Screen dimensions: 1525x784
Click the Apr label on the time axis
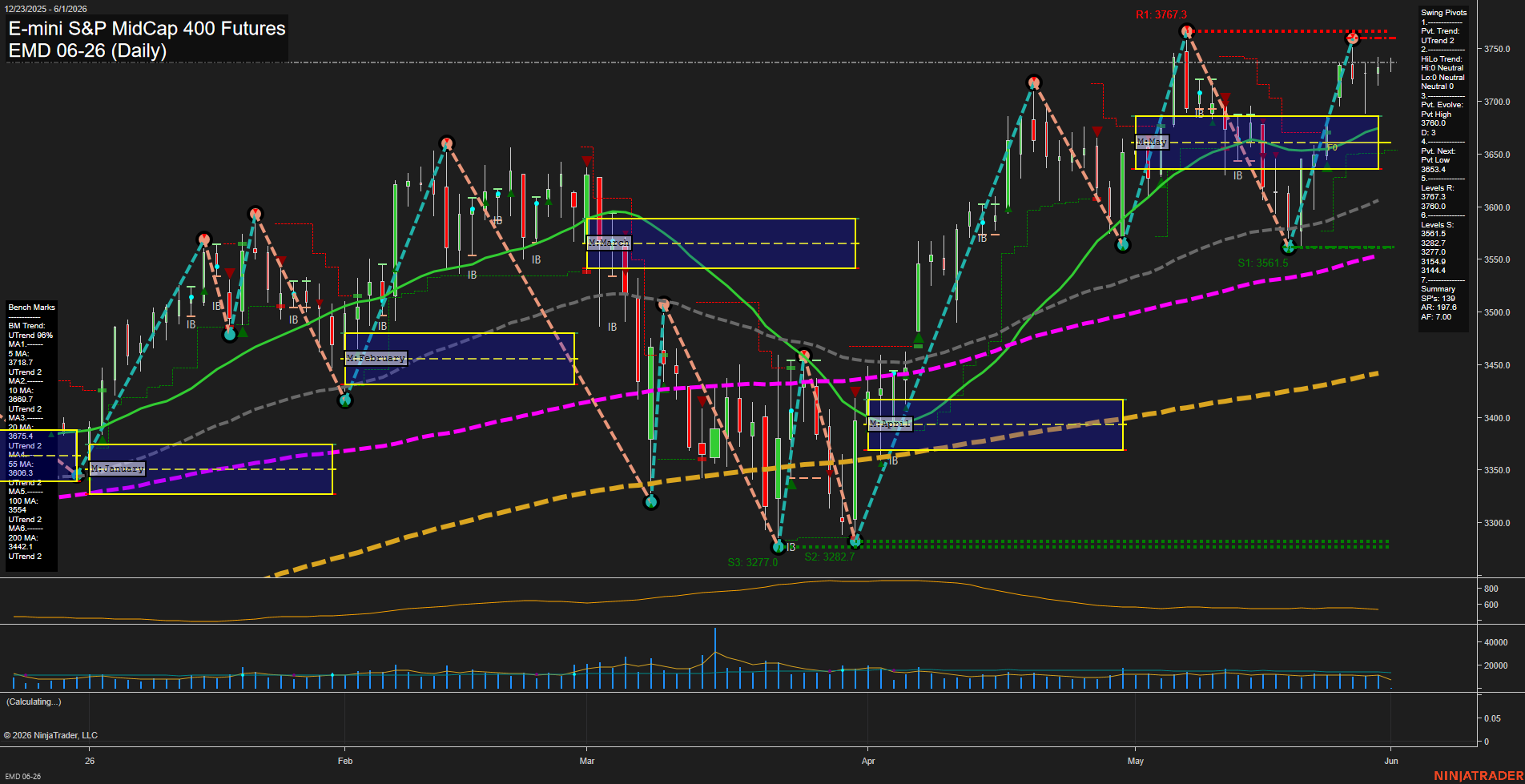tap(868, 761)
